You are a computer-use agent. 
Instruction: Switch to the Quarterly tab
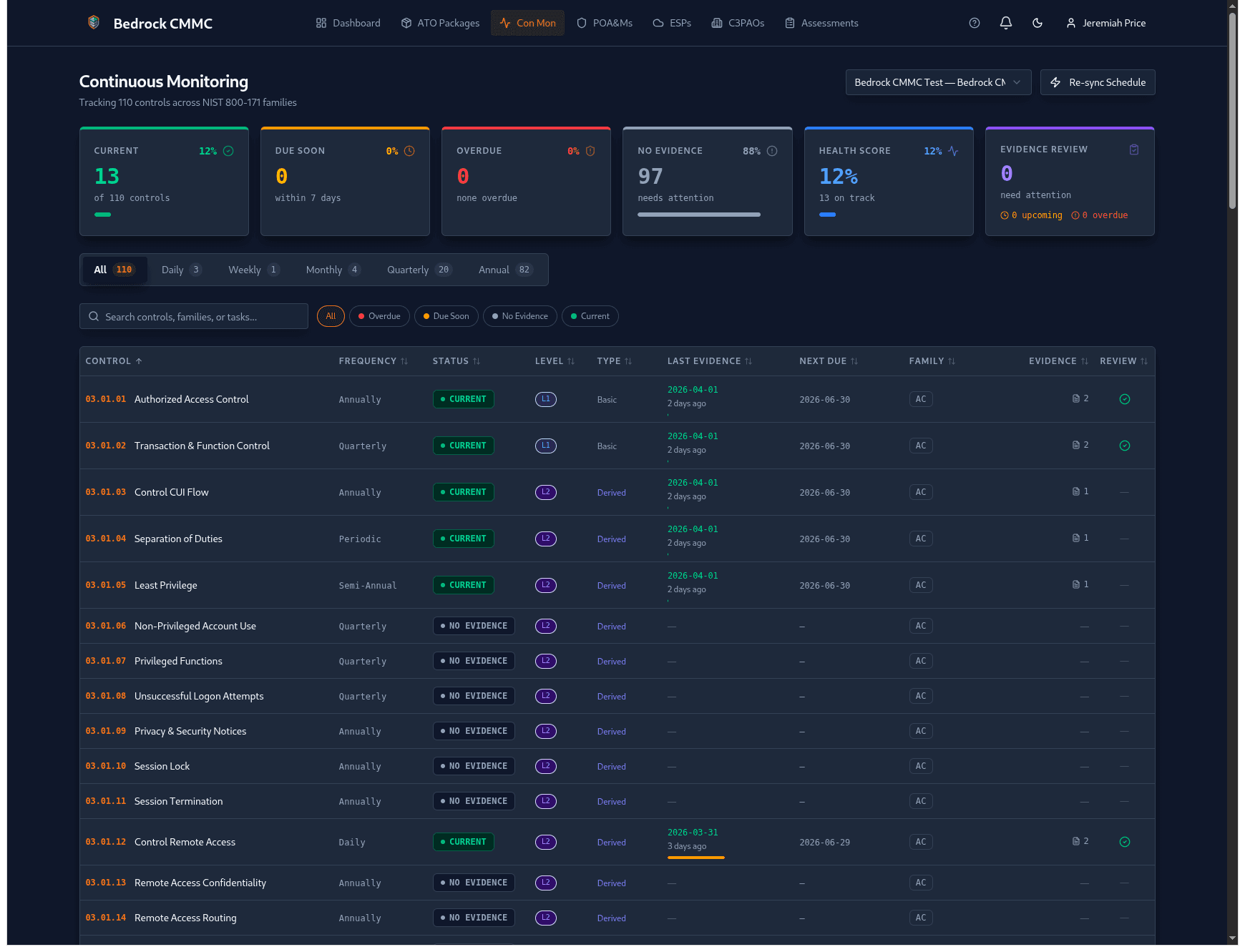click(x=419, y=270)
